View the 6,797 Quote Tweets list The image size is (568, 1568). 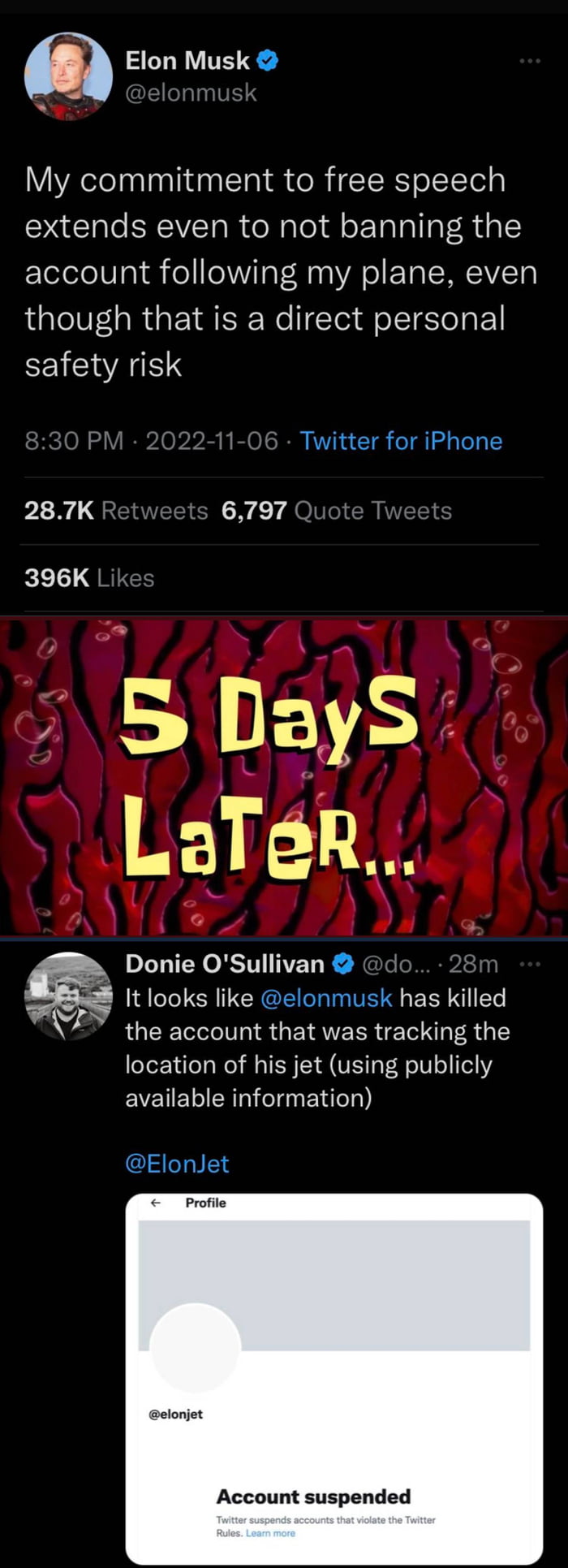tap(336, 511)
